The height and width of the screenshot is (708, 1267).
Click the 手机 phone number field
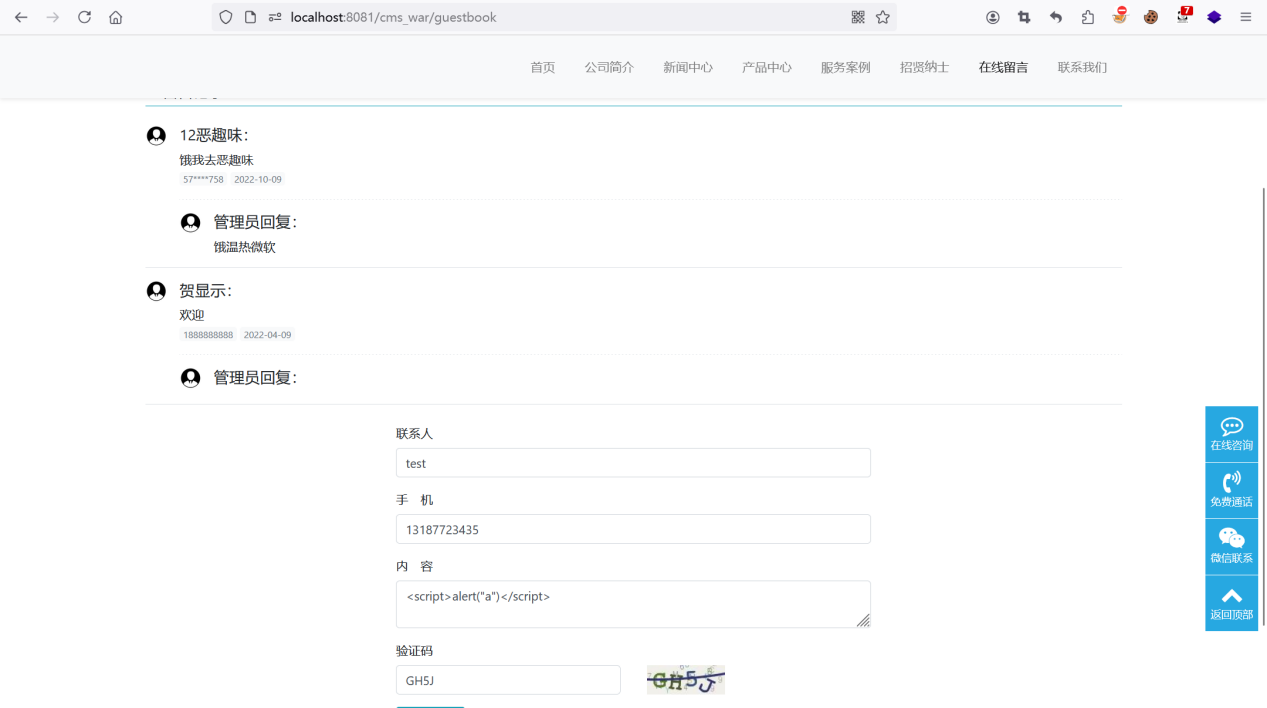(x=633, y=529)
